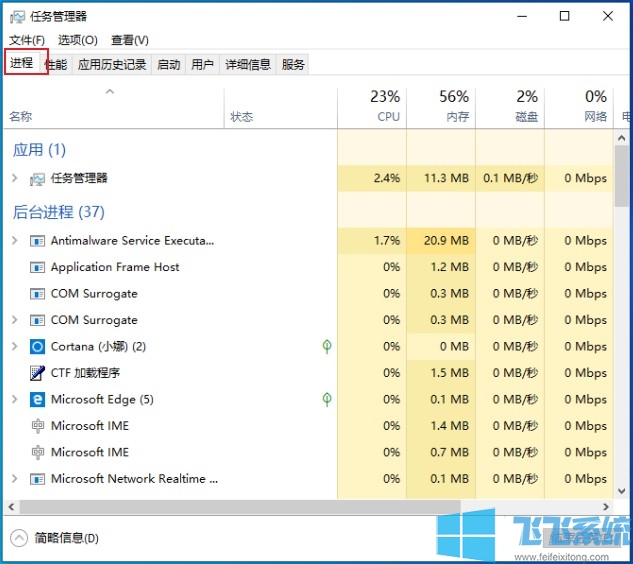633x564 pixels.
Task: Sort by the 网络 column header
Action: click(579, 108)
